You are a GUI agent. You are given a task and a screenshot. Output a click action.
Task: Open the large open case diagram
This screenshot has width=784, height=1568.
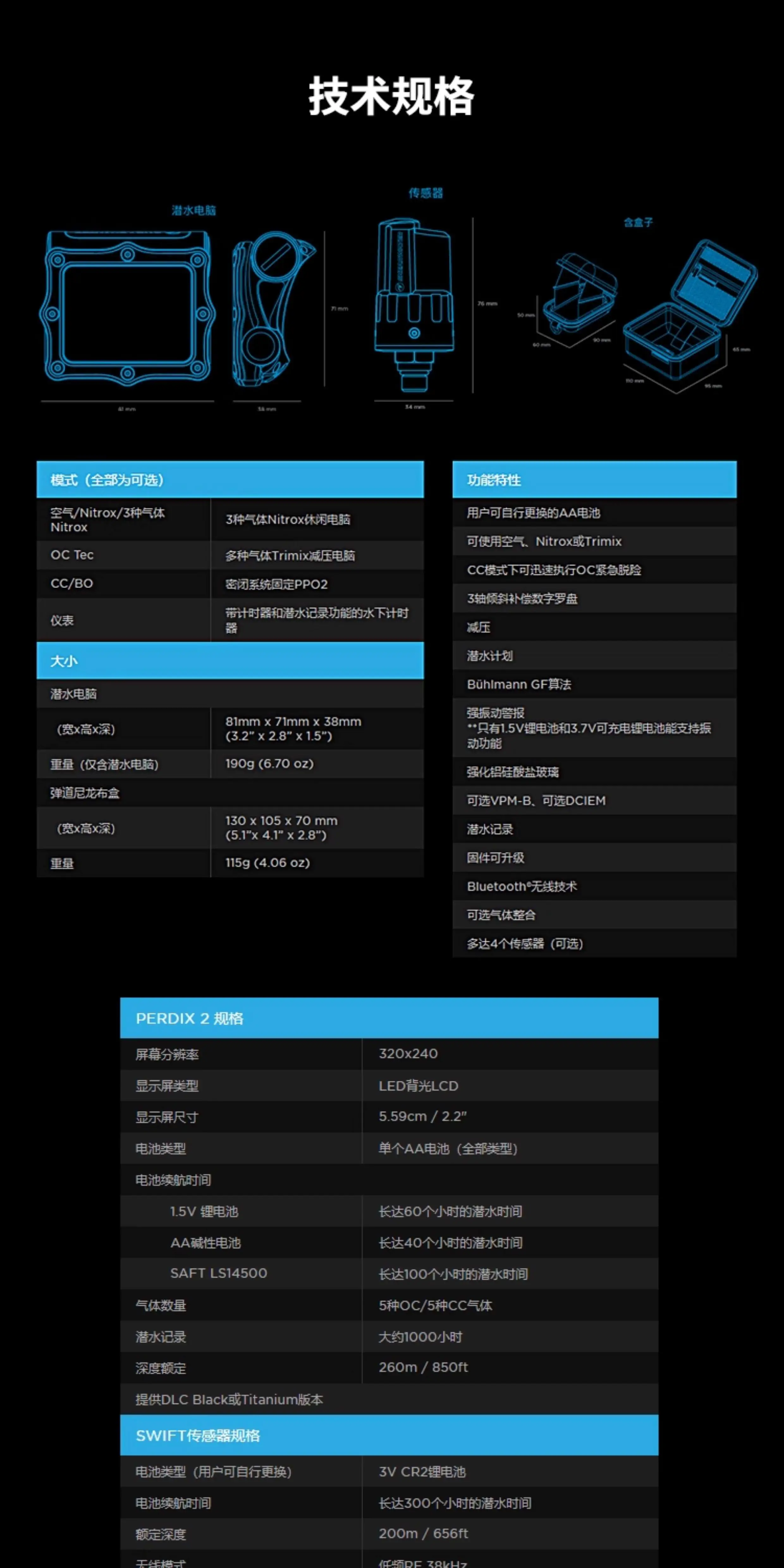coord(690,309)
